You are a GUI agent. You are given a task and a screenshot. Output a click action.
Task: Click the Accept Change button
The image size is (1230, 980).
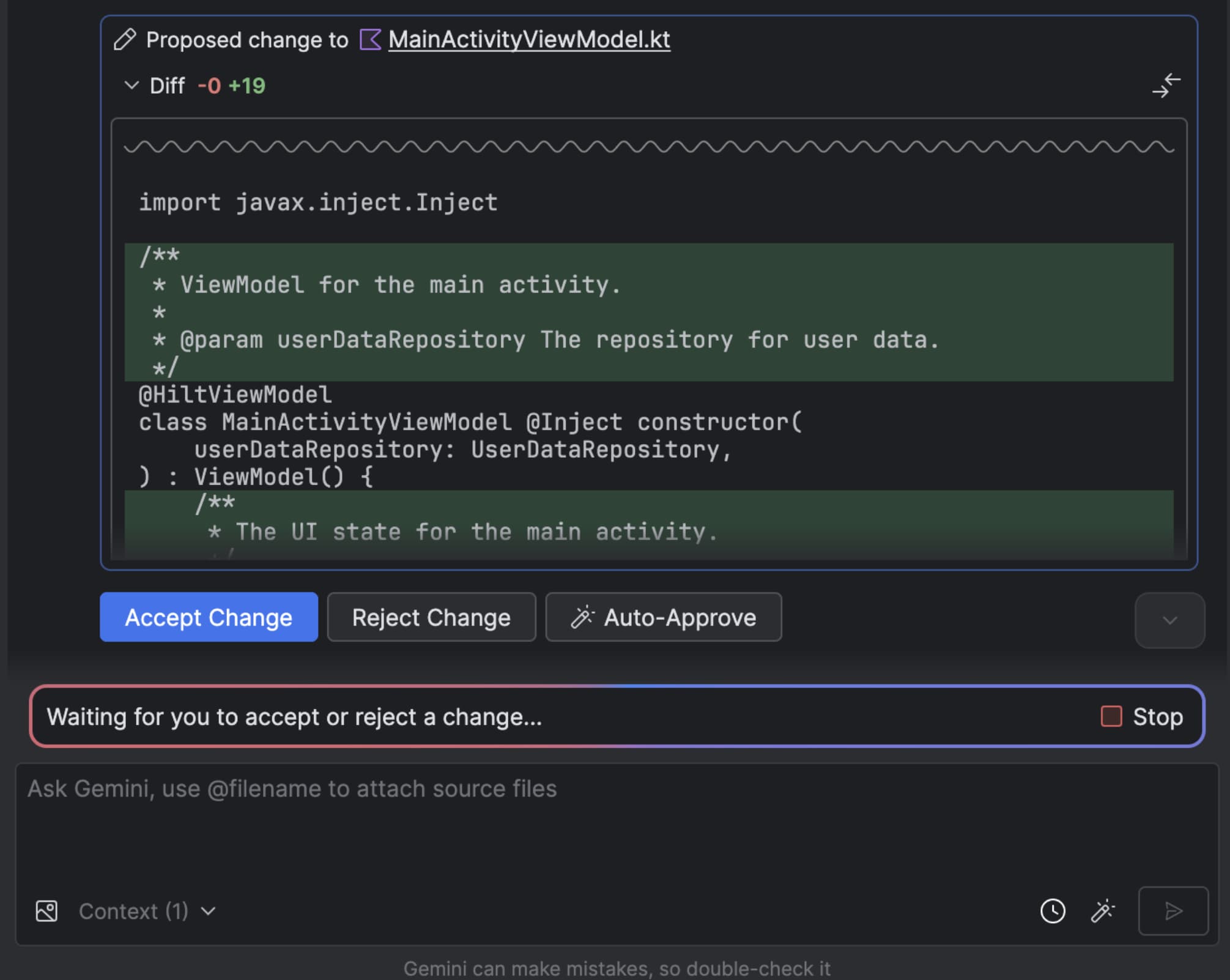209,617
